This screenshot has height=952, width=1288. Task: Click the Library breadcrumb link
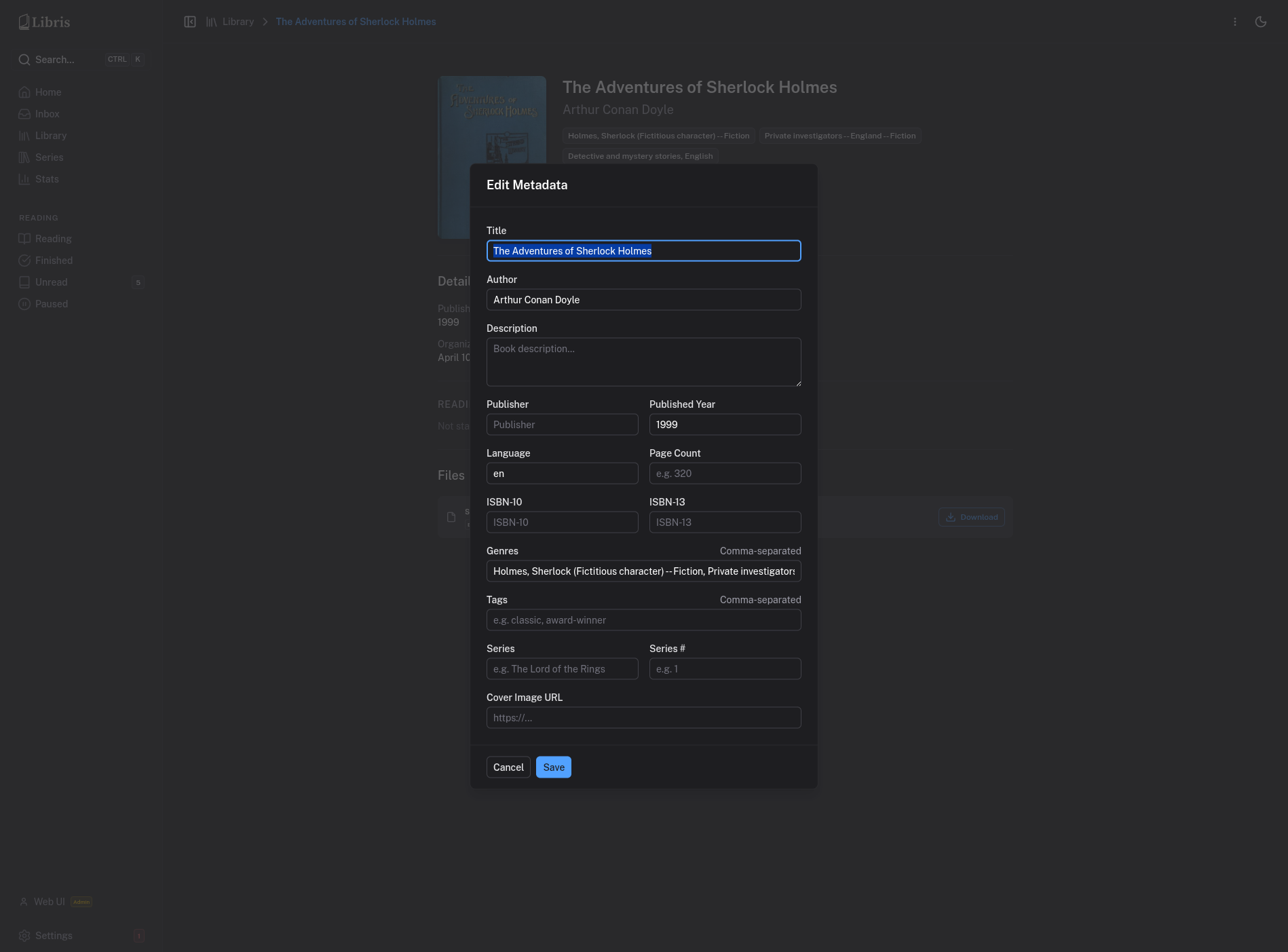coord(238,22)
